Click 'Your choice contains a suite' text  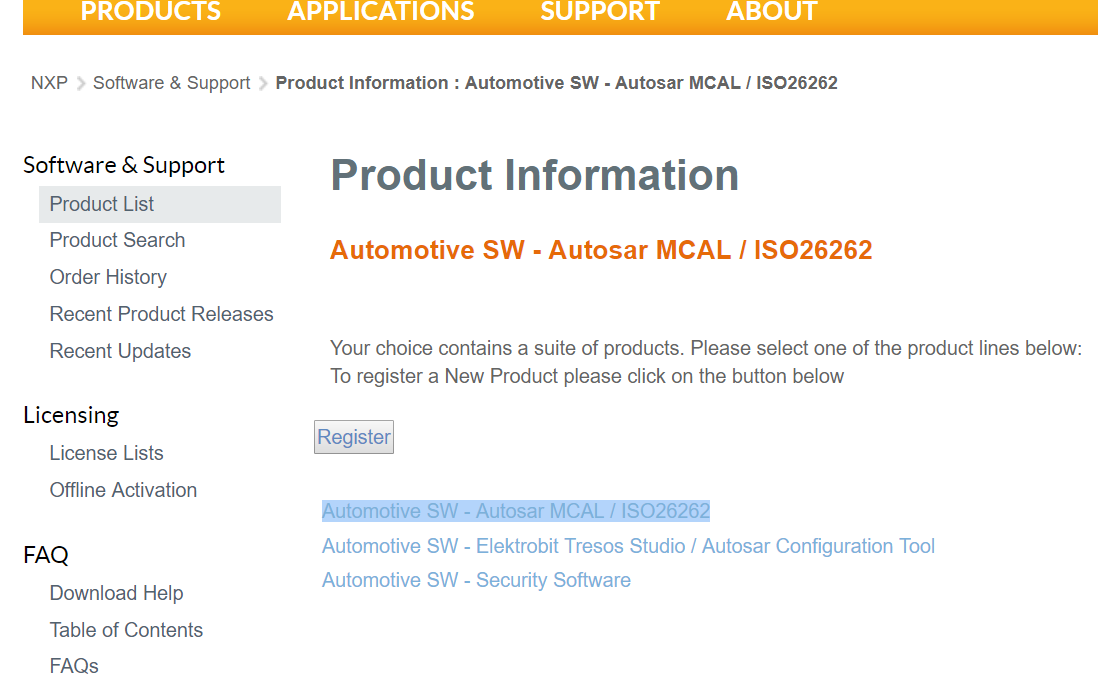point(706,348)
